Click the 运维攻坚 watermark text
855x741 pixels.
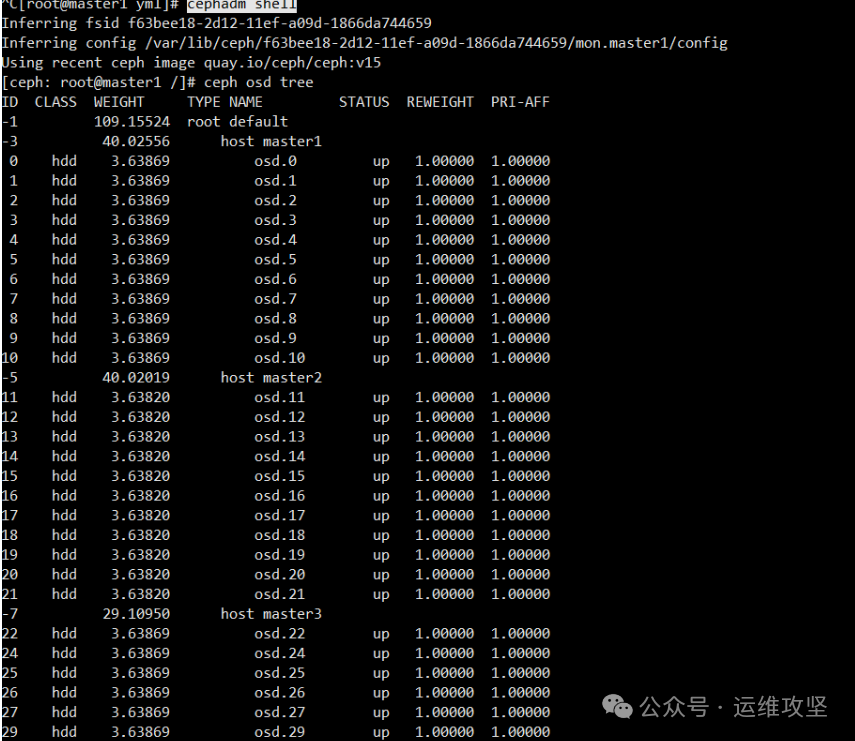(780, 707)
